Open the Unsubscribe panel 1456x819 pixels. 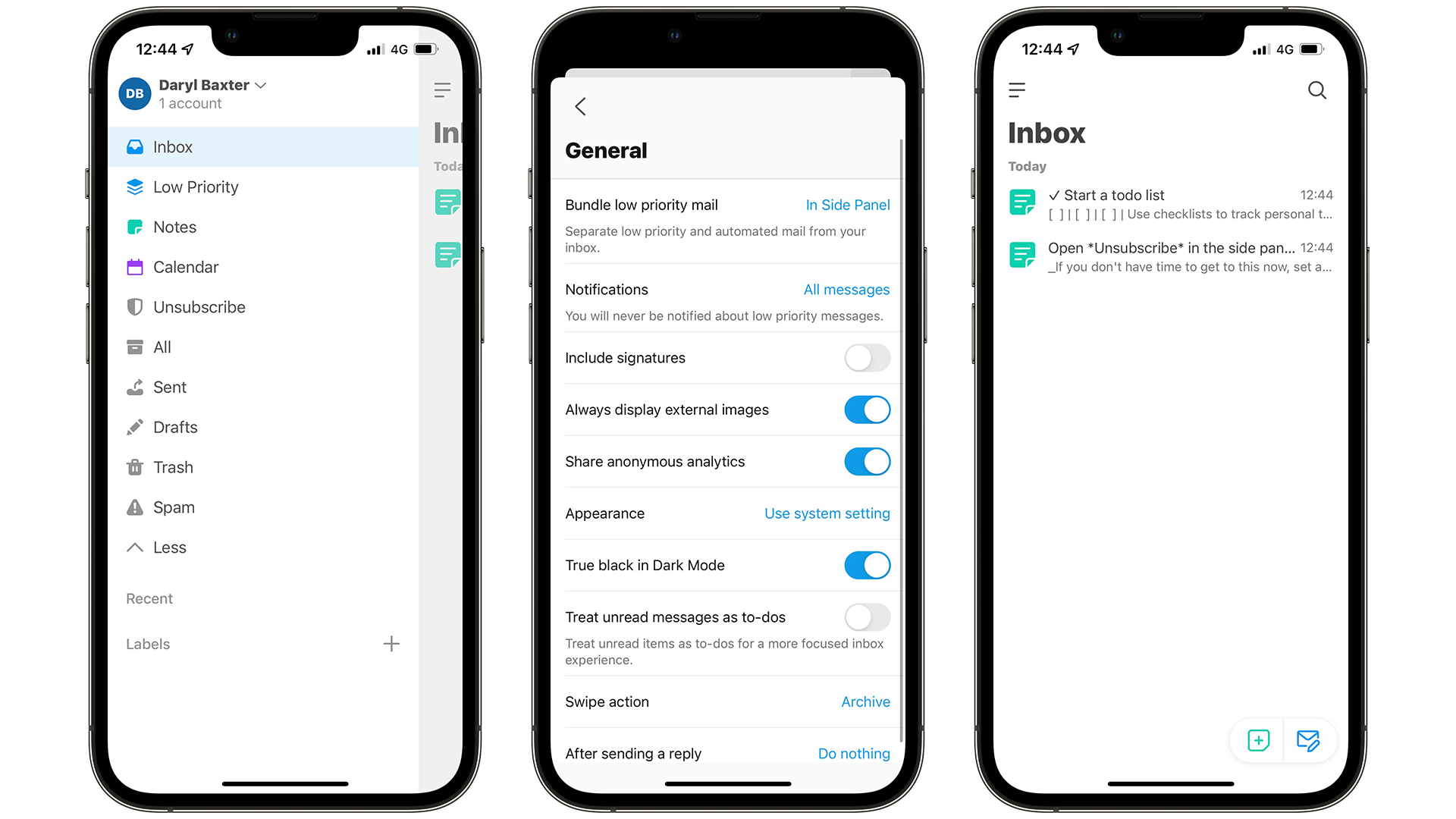[x=200, y=307]
